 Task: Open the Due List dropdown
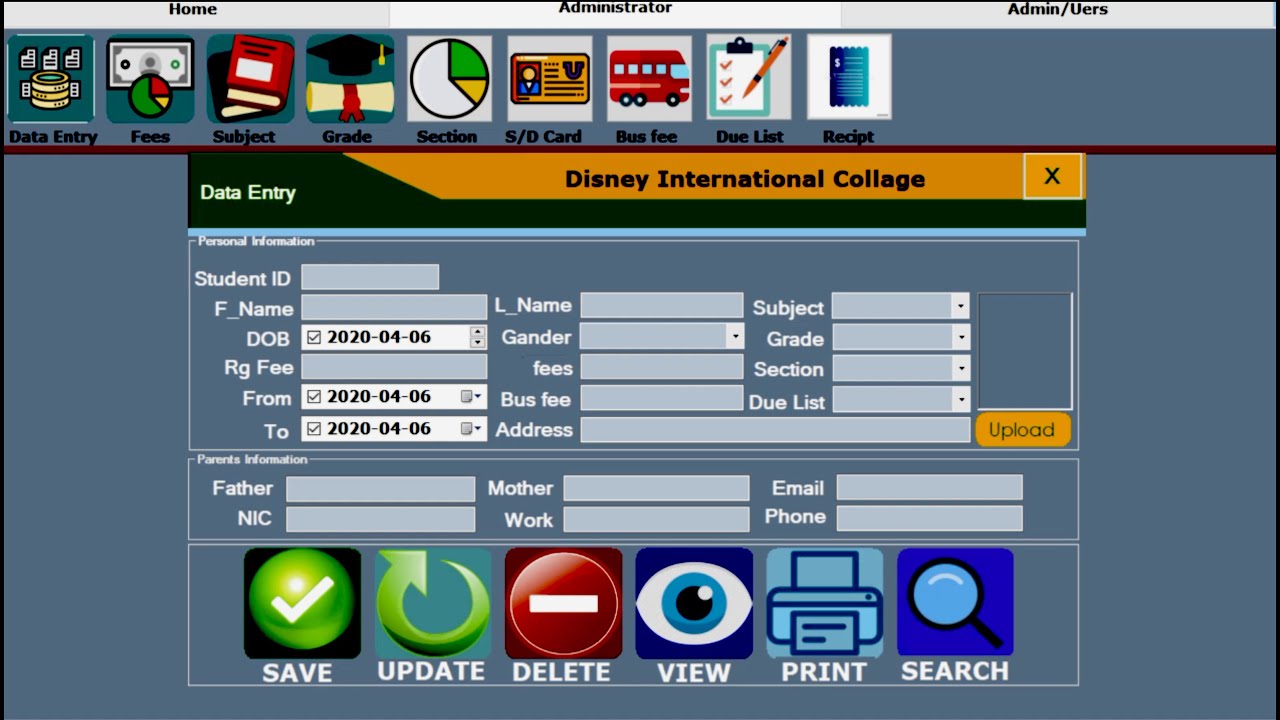(x=961, y=400)
